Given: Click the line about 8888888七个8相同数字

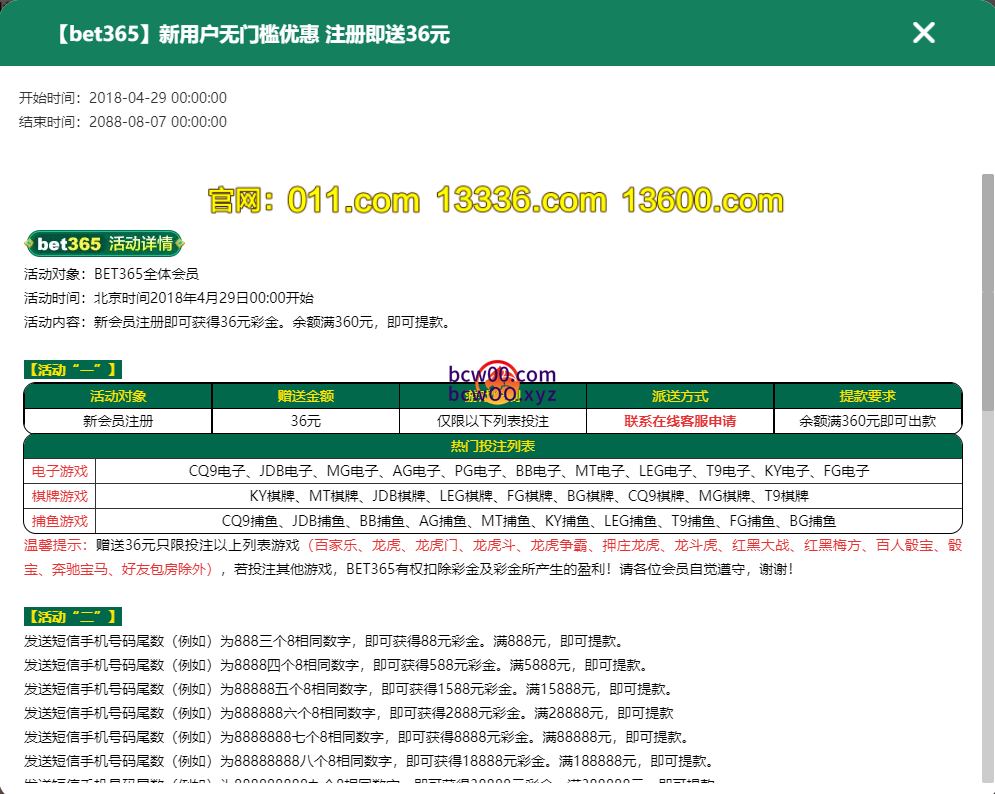Looking at the screenshot, I should click(x=359, y=738).
